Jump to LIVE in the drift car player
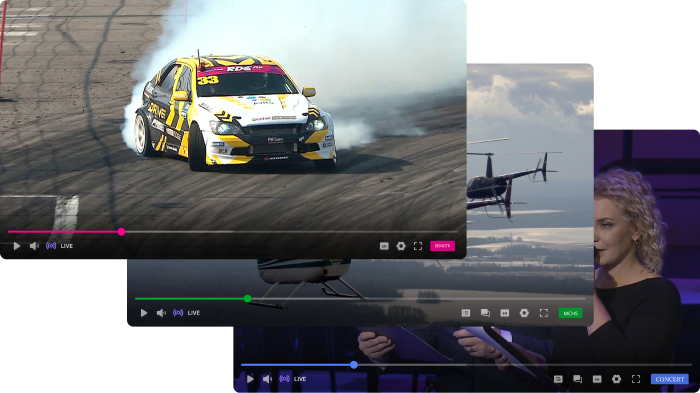 (x=59, y=246)
